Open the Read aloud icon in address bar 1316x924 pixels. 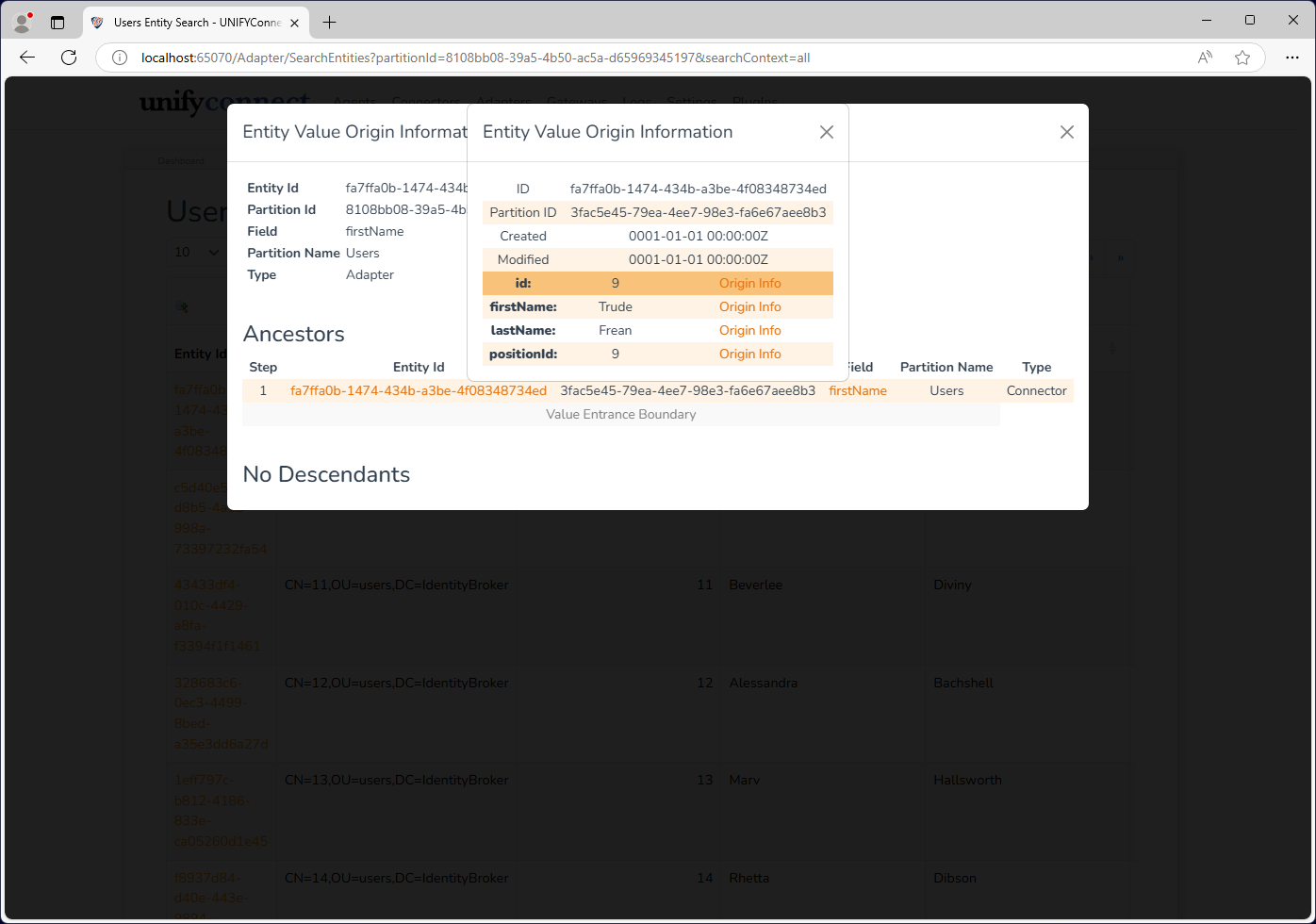tap(1205, 58)
